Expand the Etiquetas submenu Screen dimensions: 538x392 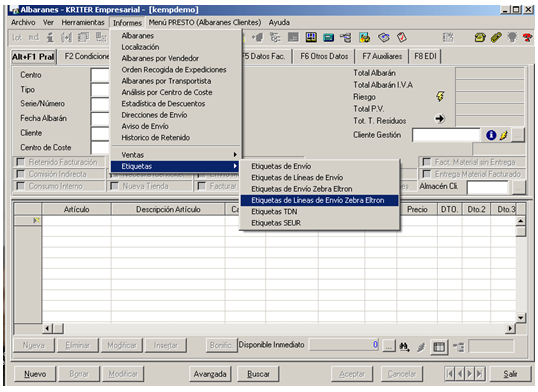(176, 166)
